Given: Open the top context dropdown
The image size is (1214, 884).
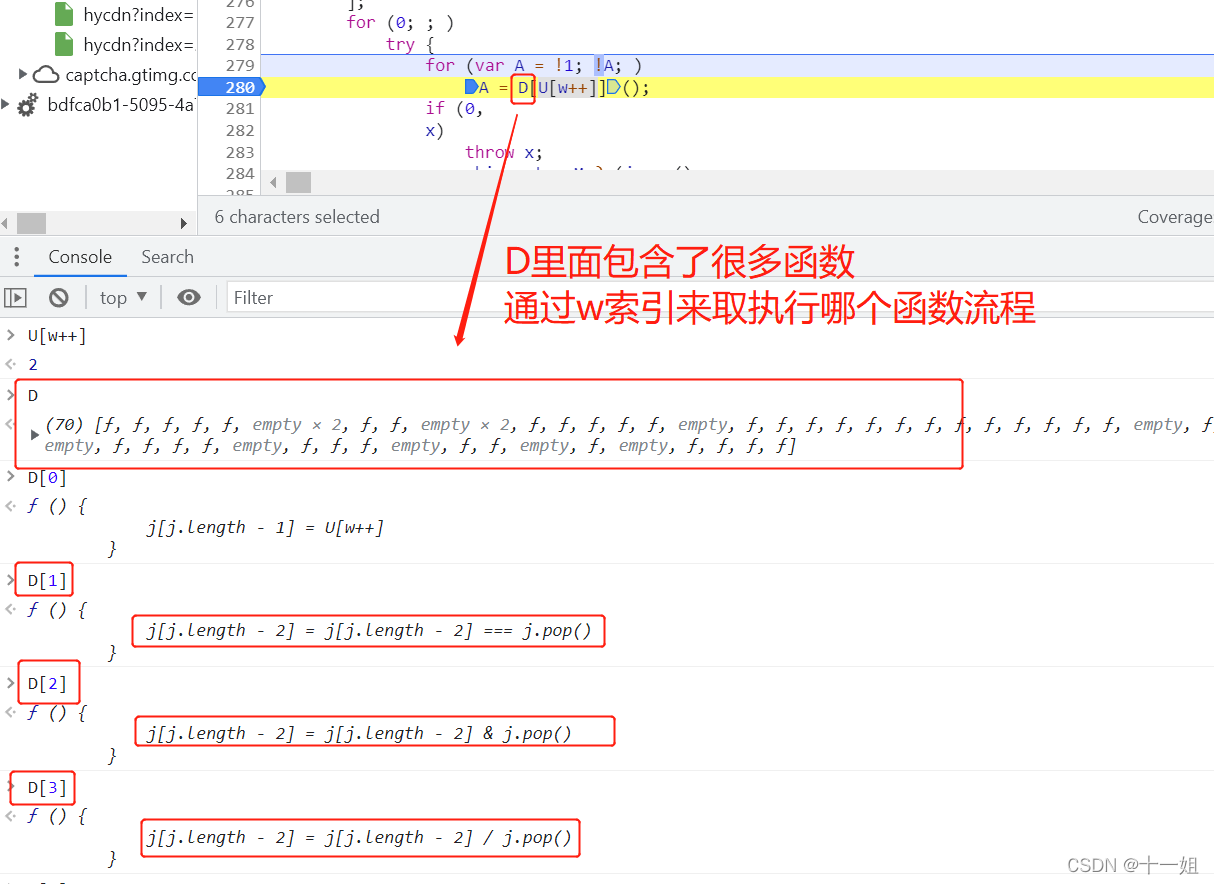Looking at the screenshot, I should click(123, 297).
